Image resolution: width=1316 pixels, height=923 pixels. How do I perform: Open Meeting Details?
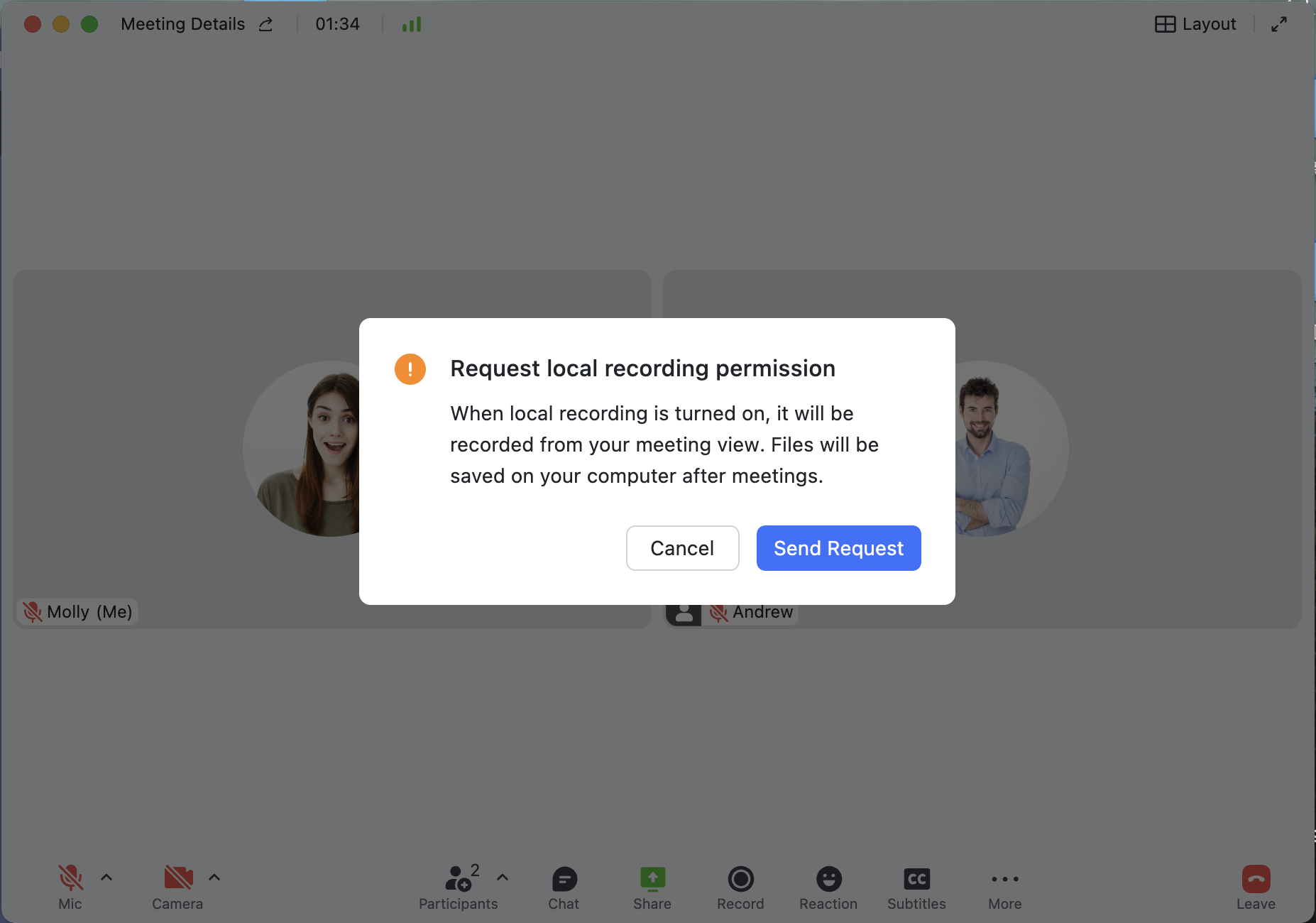tap(183, 23)
